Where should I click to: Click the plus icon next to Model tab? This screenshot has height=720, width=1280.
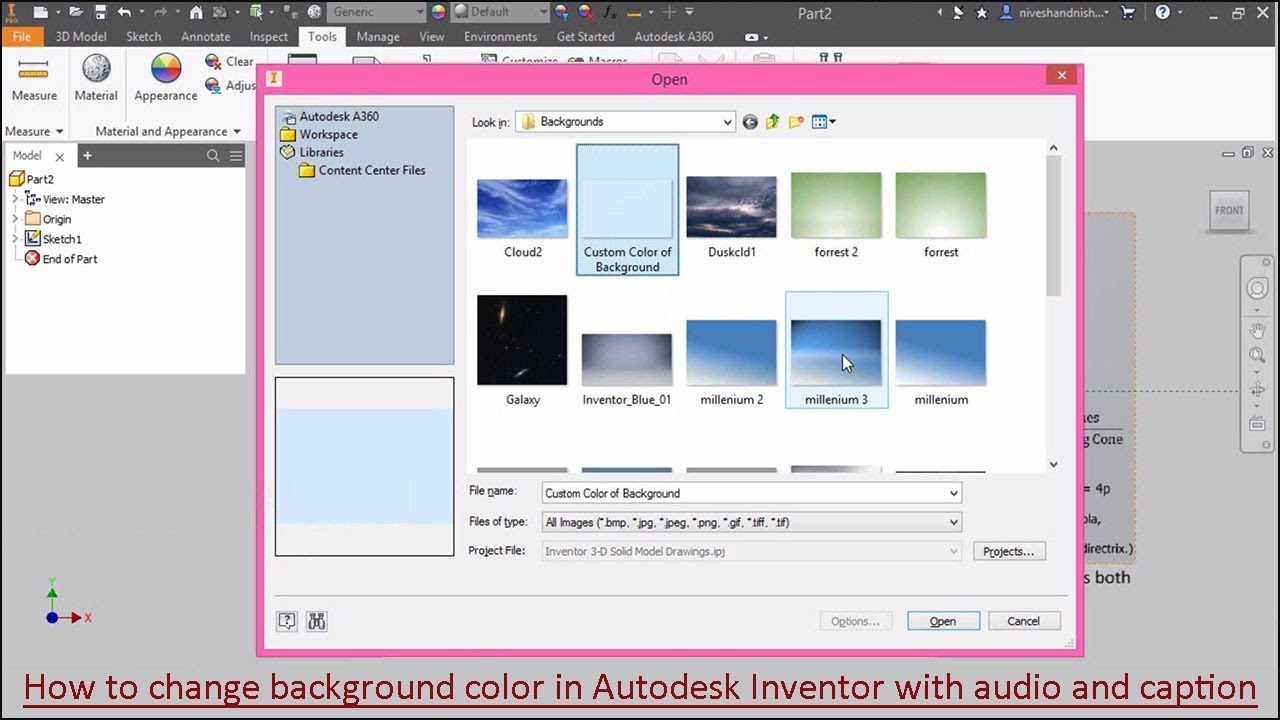click(x=87, y=155)
